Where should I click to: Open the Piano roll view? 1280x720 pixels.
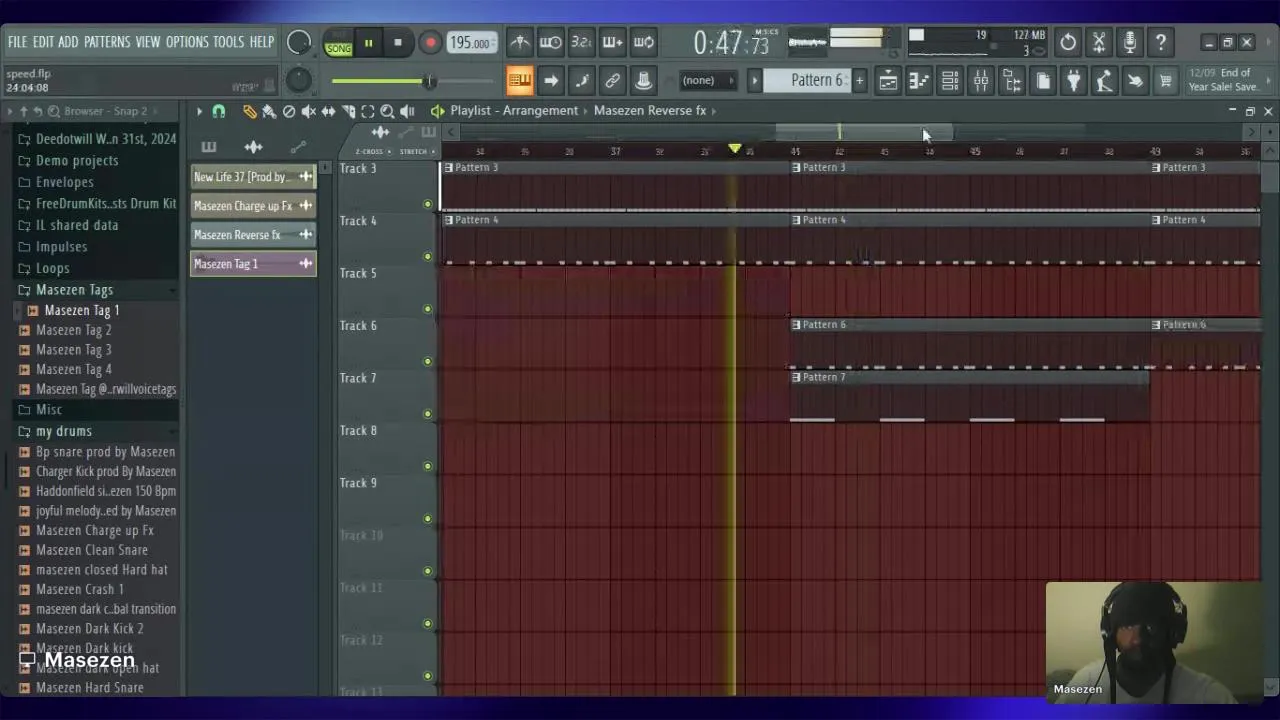click(x=919, y=81)
